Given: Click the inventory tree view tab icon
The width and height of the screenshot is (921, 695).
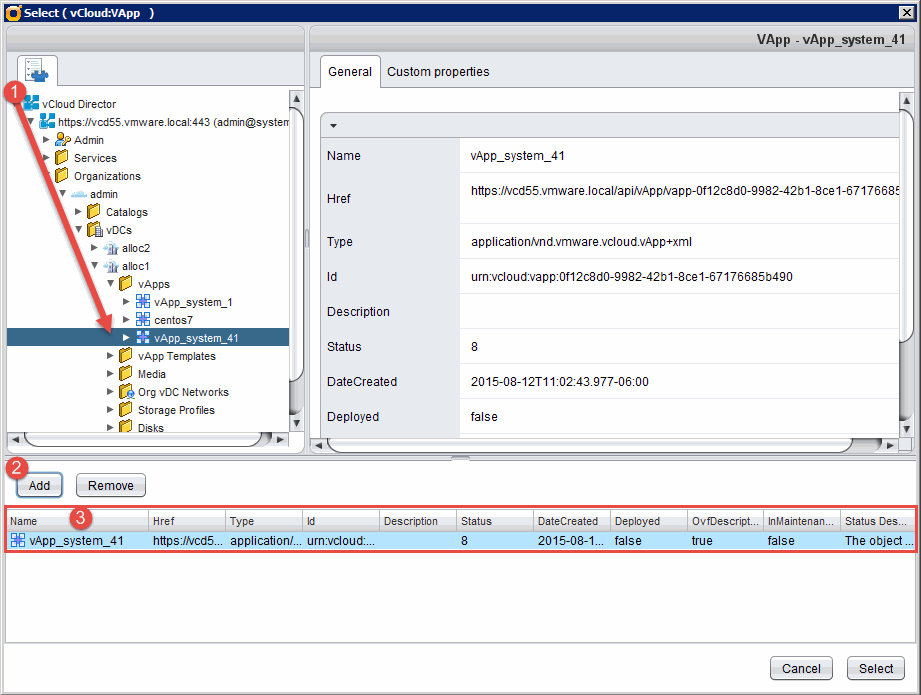Looking at the screenshot, I should click(35, 71).
